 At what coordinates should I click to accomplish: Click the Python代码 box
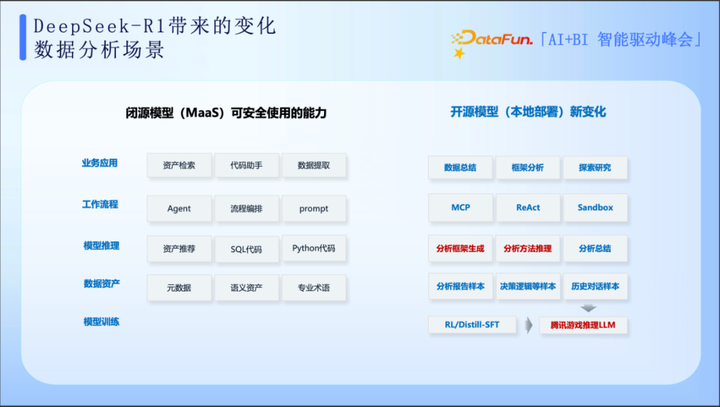point(314,248)
